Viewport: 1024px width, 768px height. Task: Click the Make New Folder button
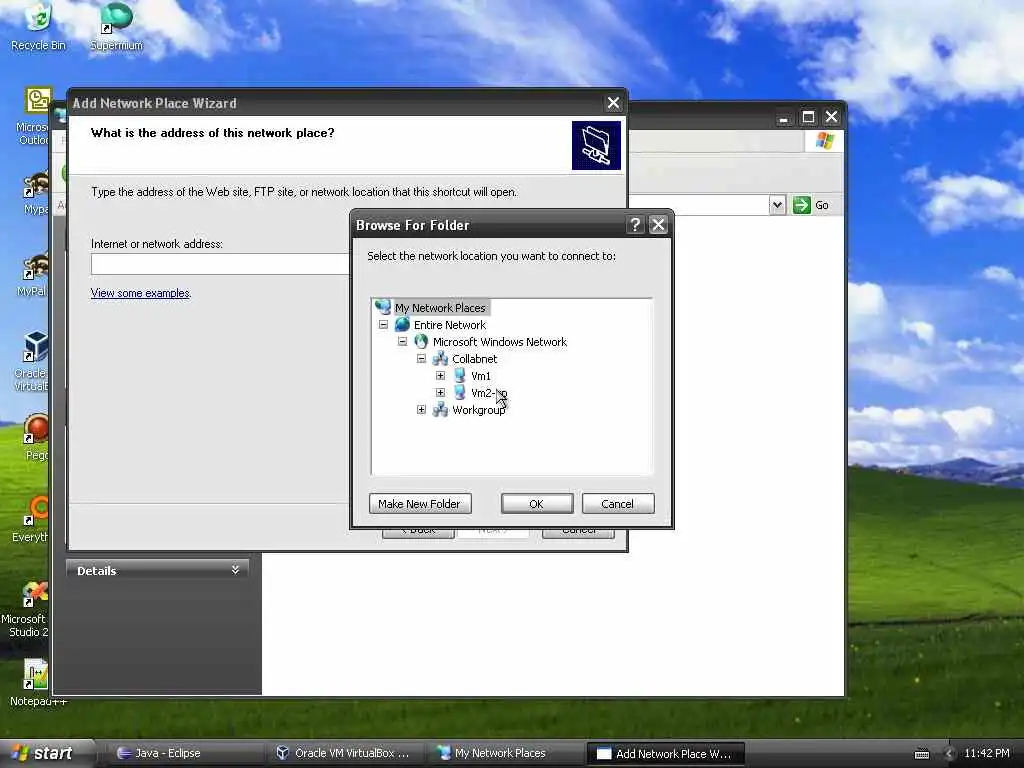(x=420, y=504)
